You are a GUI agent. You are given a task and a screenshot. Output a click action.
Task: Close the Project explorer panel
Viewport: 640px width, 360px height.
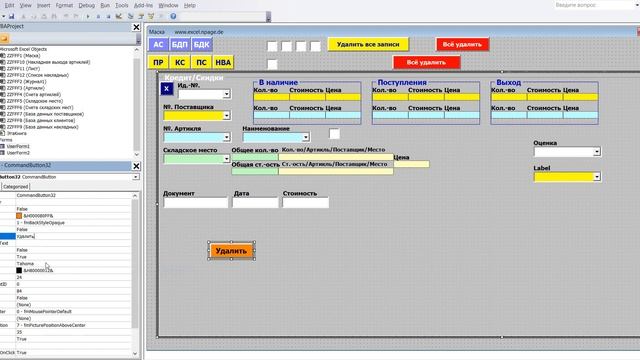point(136,27)
